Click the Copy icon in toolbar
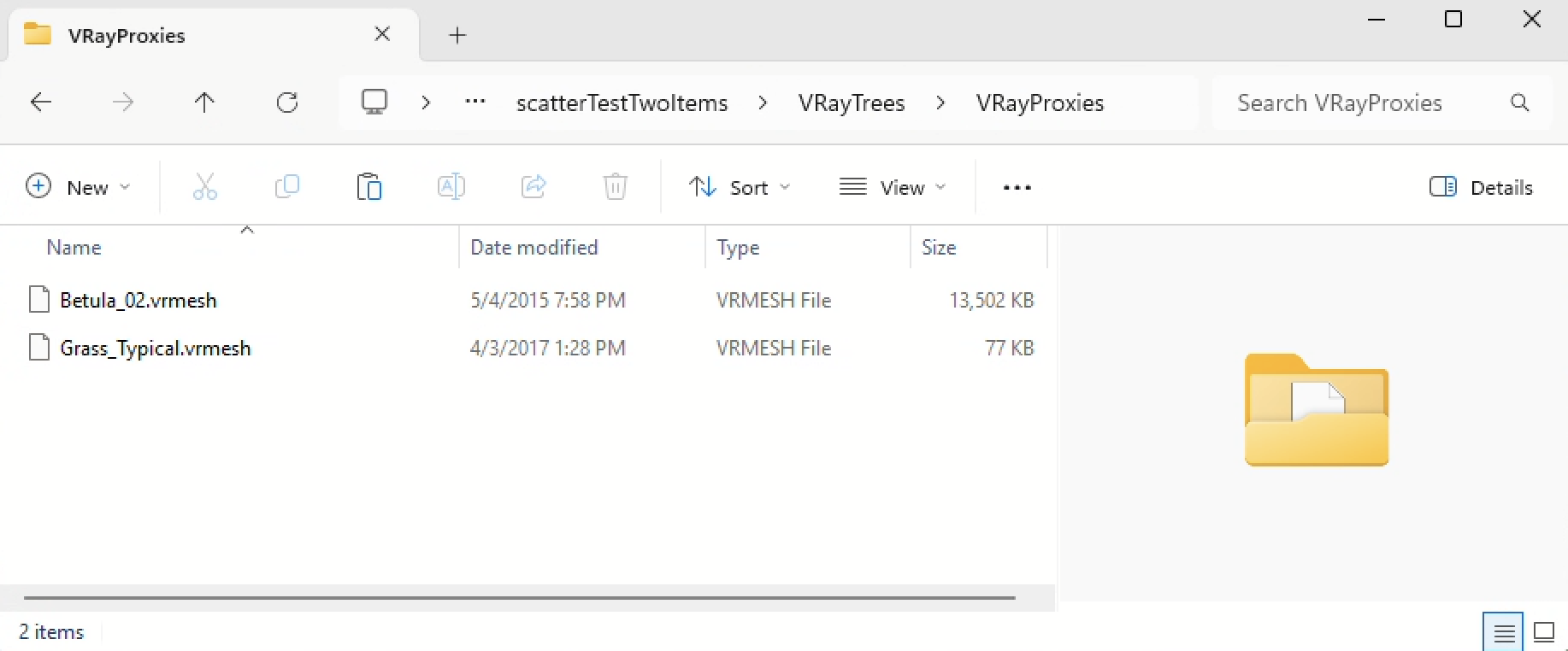1568x651 pixels. (287, 187)
